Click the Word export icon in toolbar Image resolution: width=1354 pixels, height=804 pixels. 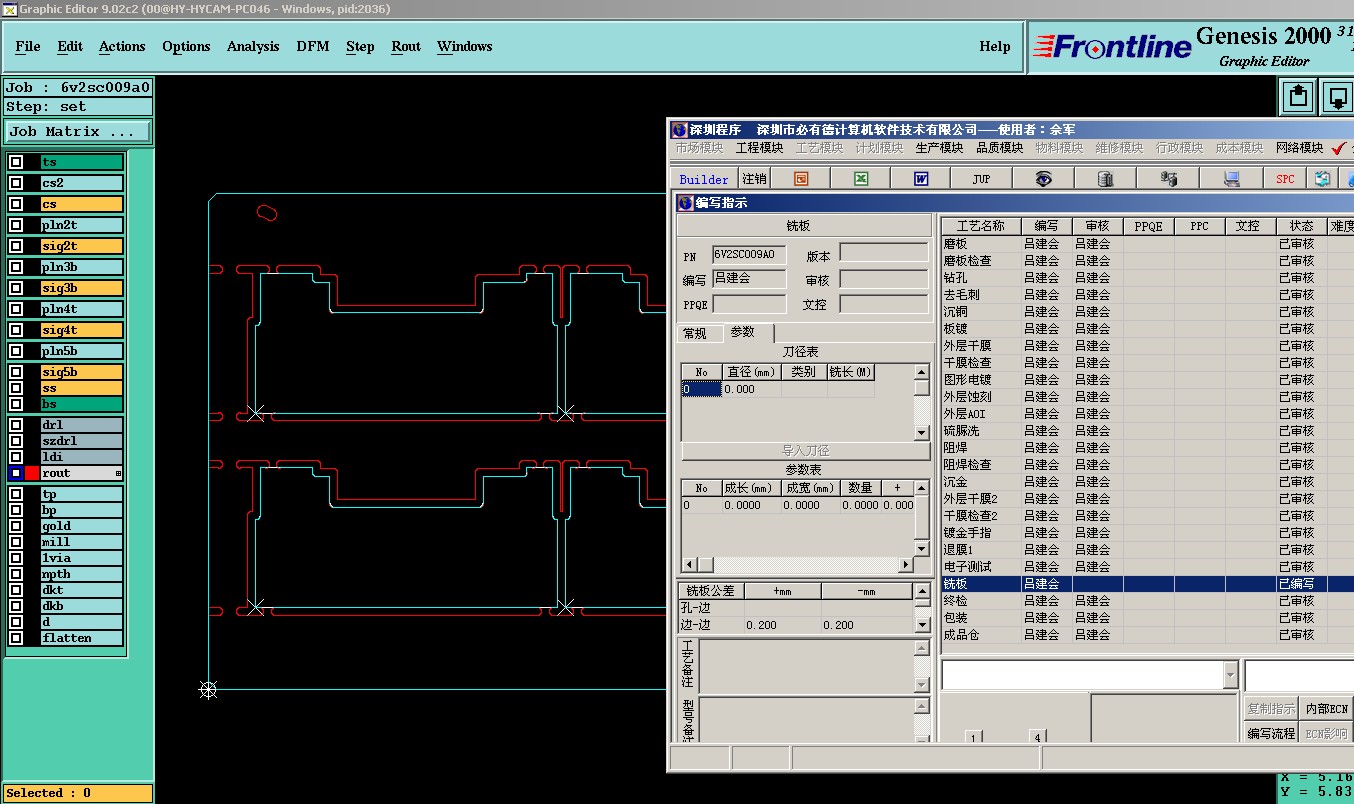click(x=921, y=179)
